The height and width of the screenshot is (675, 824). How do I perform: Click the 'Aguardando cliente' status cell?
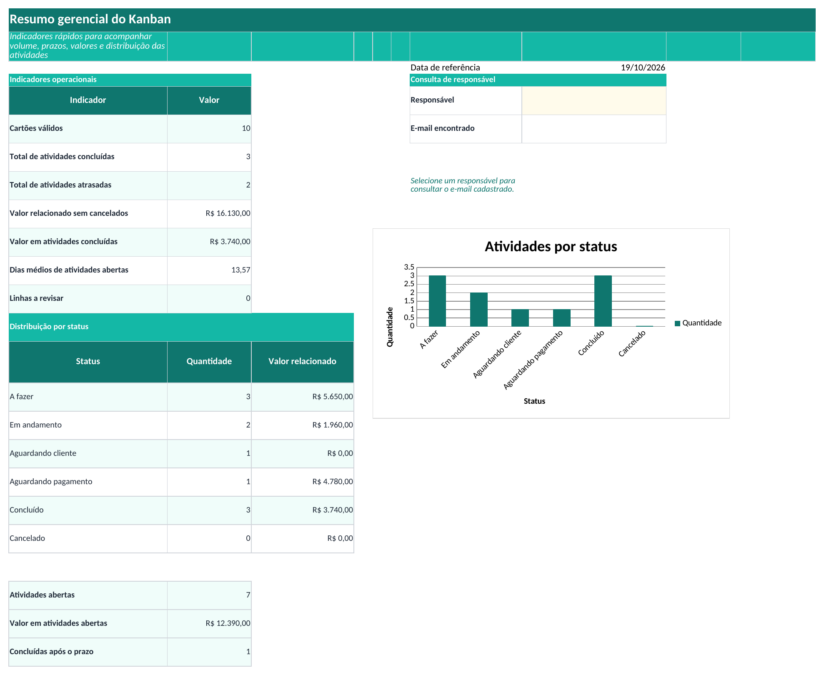point(88,454)
